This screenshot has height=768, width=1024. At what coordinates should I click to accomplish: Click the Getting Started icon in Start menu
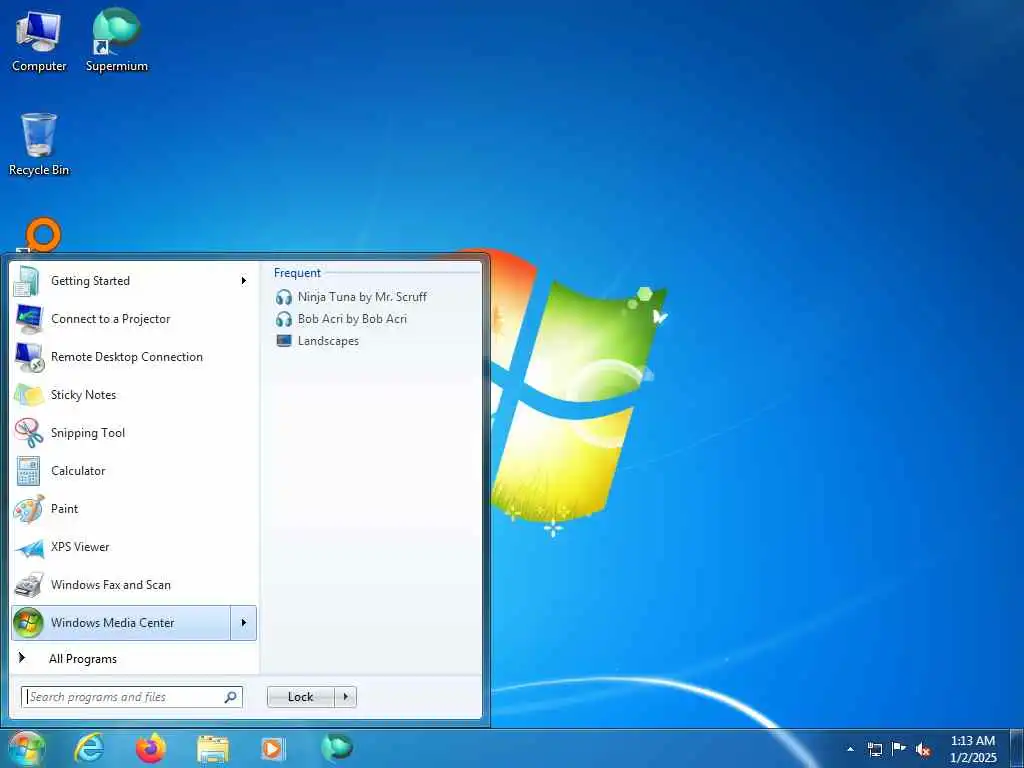coord(28,281)
